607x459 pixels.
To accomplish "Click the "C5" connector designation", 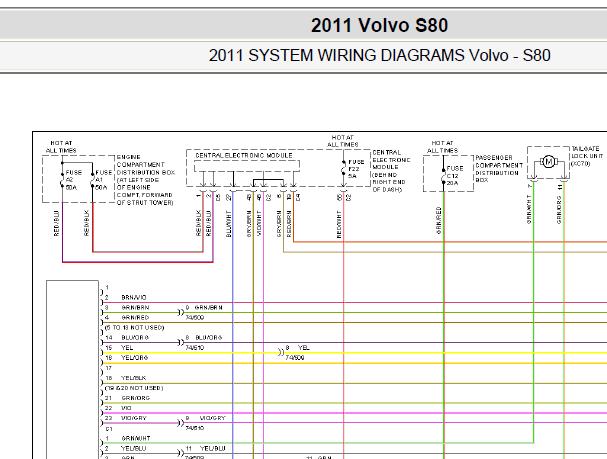I will point(218,197).
